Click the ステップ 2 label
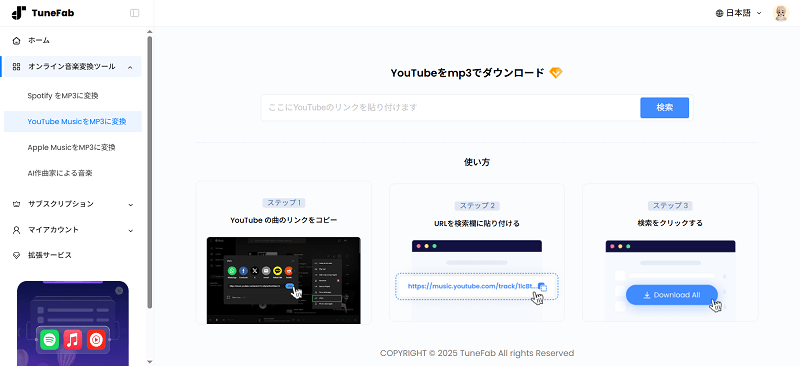Viewport: 800px width, 366px height. 477,206
